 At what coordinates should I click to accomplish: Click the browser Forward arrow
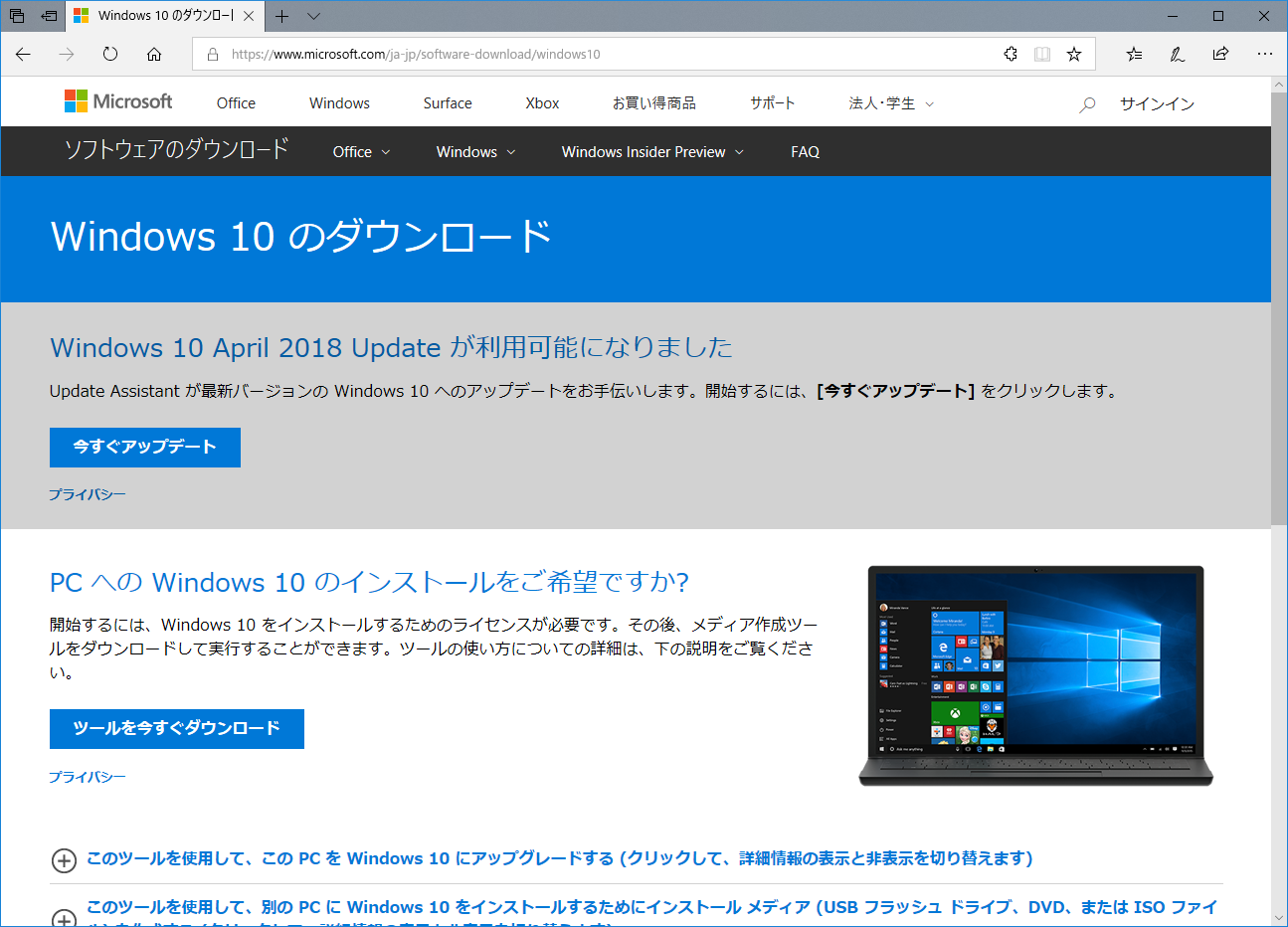pos(67,54)
